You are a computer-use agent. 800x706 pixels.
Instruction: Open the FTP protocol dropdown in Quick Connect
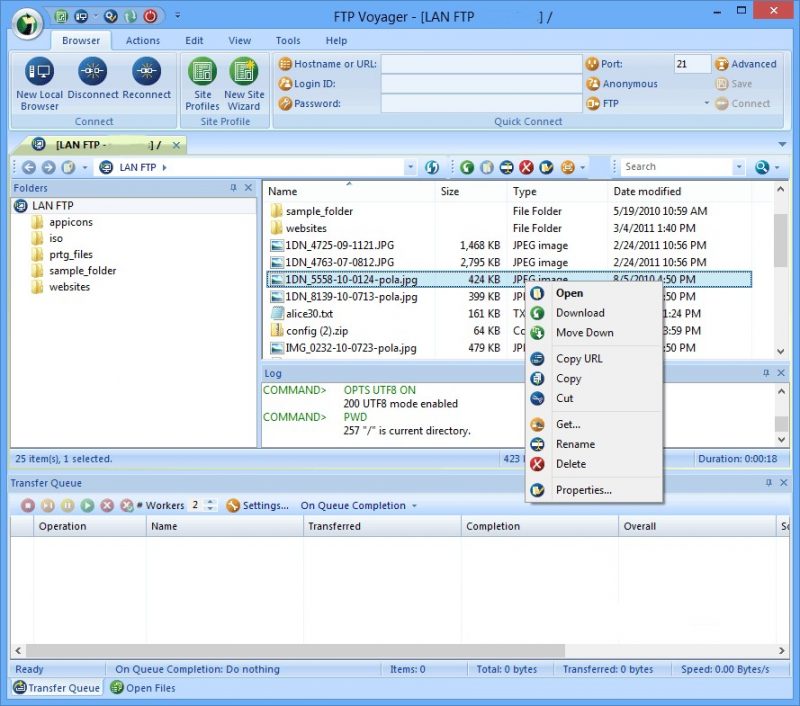707,103
